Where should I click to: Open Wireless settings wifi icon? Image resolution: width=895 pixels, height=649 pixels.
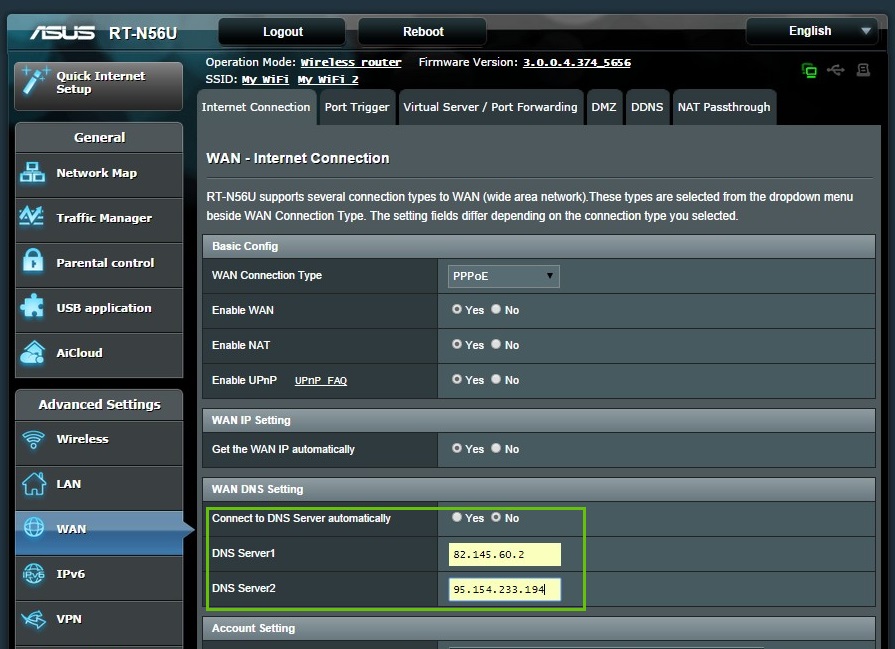(x=33, y=439)
